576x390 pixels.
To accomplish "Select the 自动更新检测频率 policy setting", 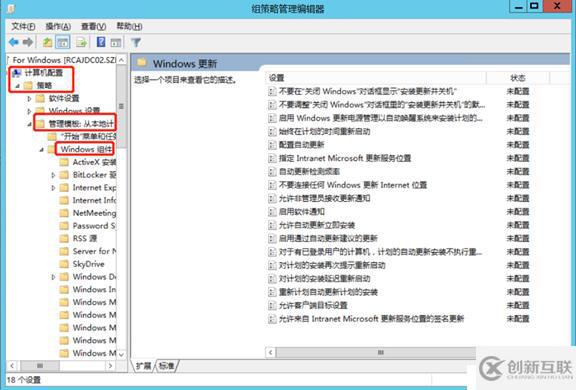I will [x=309, y=171].
